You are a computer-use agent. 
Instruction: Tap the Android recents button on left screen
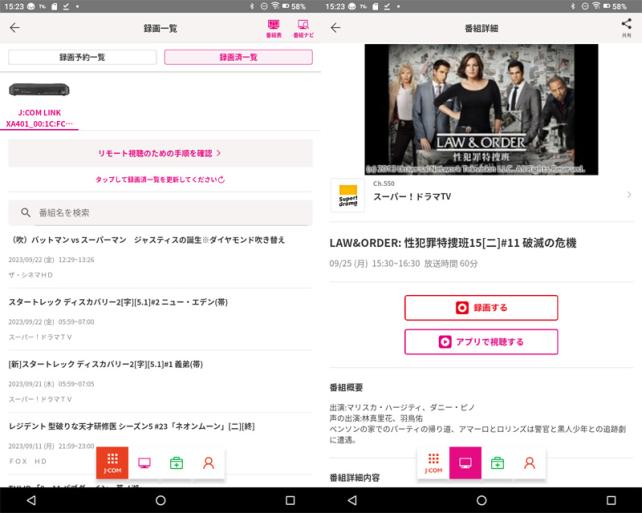290,500
